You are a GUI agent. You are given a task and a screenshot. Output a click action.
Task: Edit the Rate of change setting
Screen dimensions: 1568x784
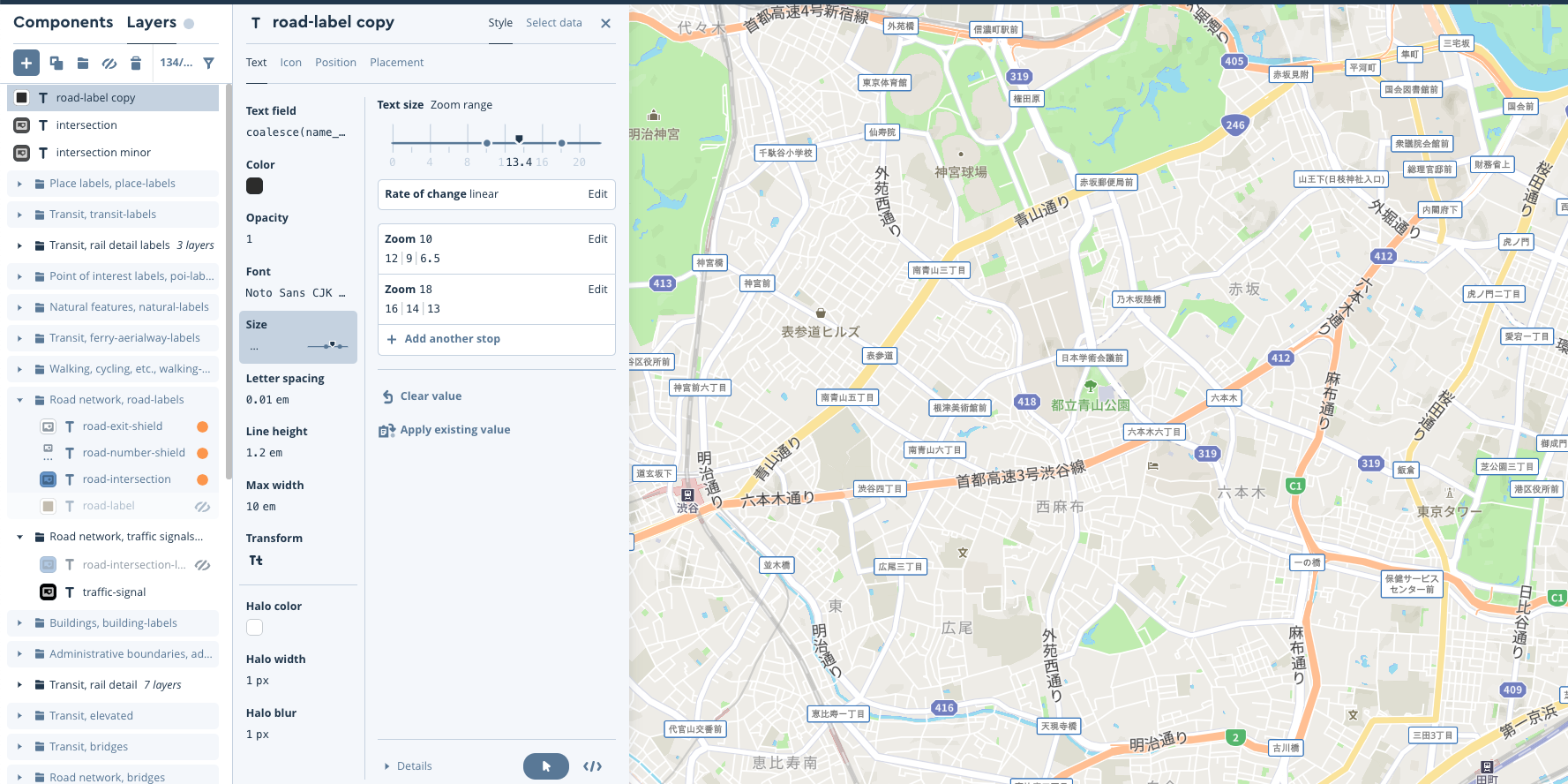tap(598, 194)
